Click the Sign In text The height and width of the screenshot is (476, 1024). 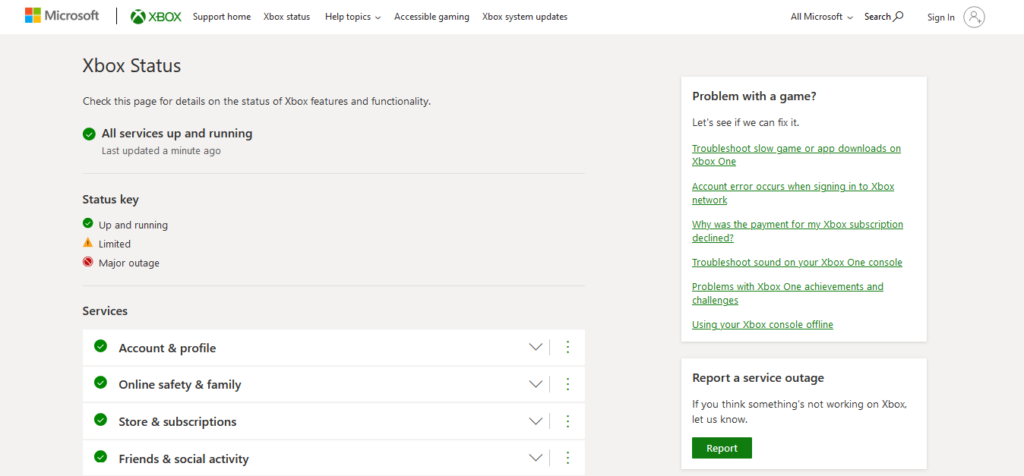pos(940,18)
